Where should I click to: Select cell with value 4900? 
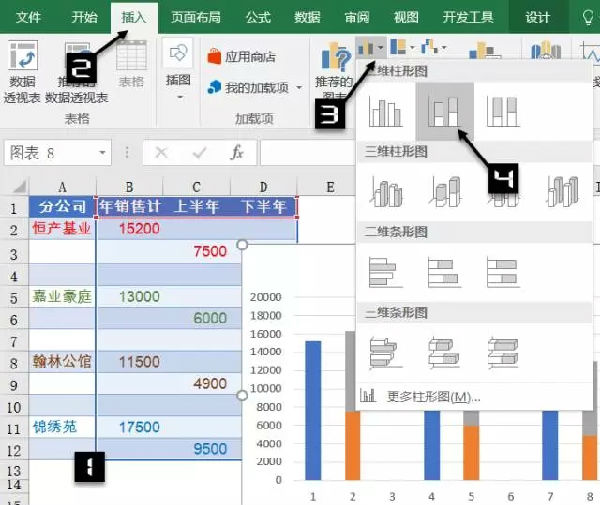[x=197, y=384]
